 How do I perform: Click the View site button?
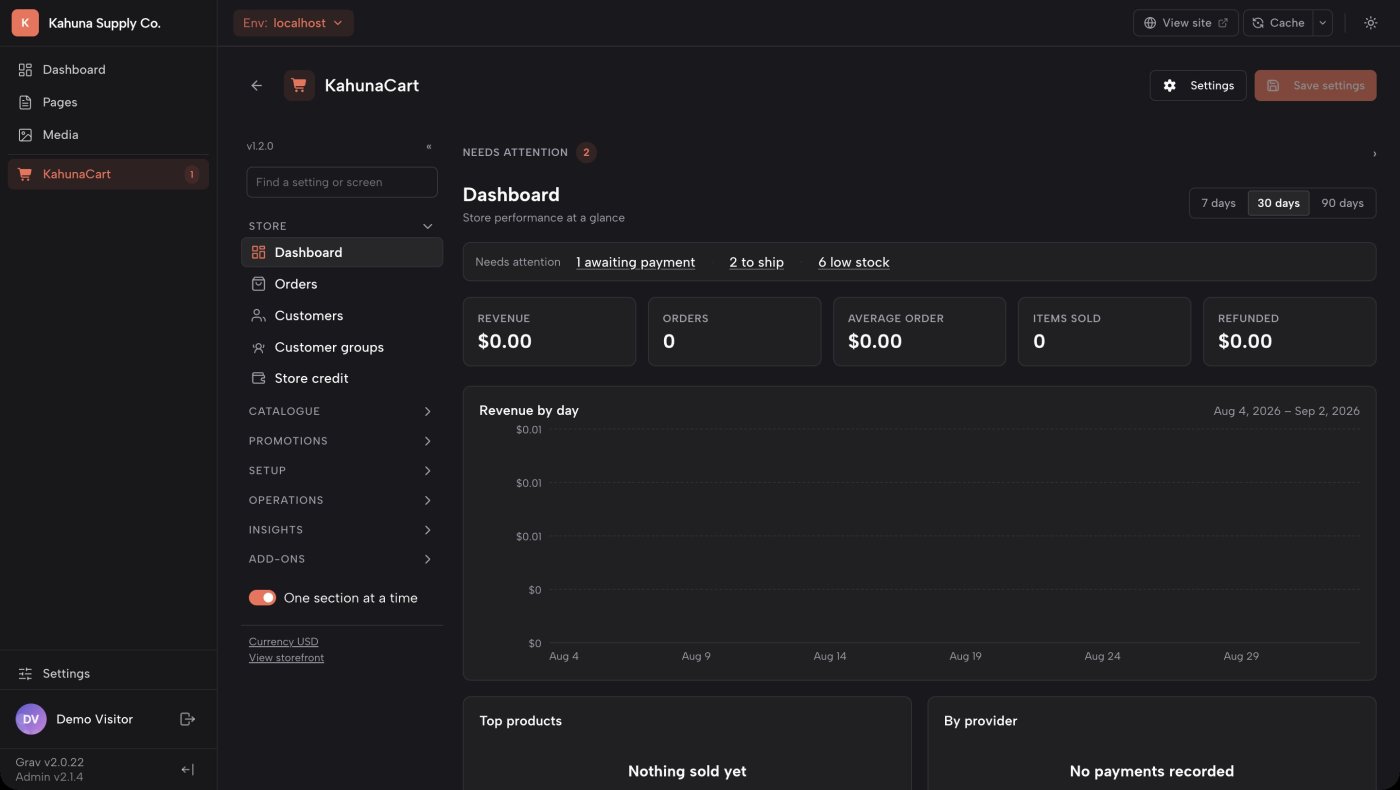[1186, 23]
